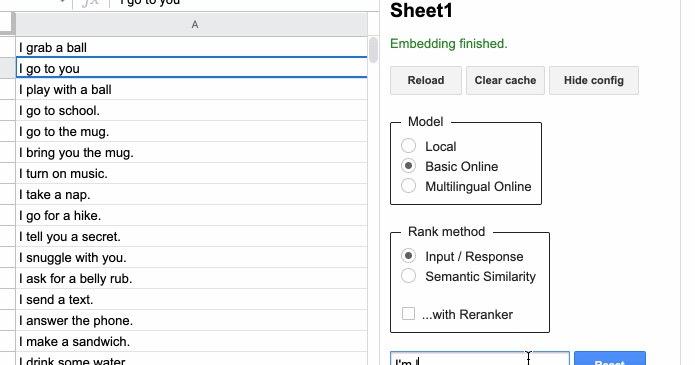The width and height of the screenshot is (695, 365).
Task: Click the blue Reset button
Action: tap(610, 358)
